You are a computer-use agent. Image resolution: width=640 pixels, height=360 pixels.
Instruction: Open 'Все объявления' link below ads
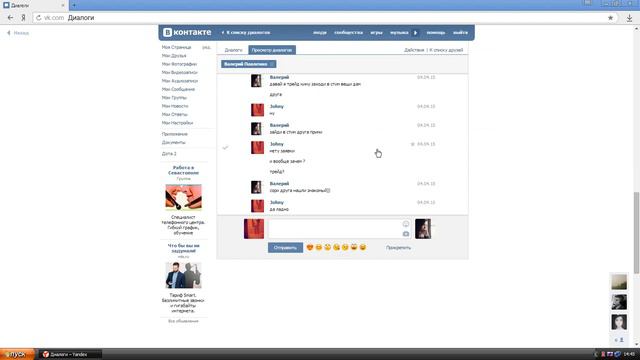click(x=183, y=321)
